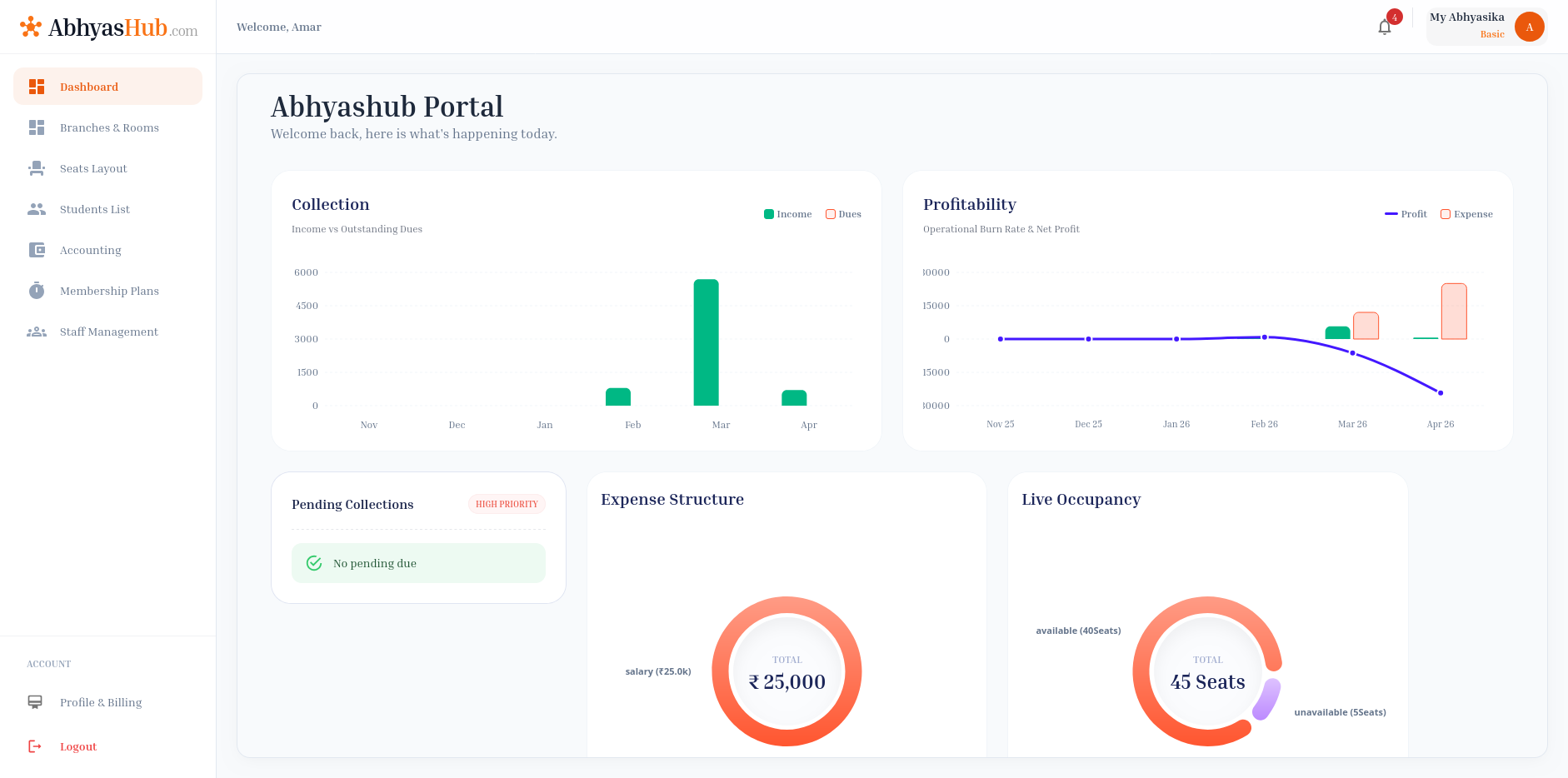1568x778 pixels.
Task: Click the AbhyasHub logo mark
Action: tap(32, 27)
